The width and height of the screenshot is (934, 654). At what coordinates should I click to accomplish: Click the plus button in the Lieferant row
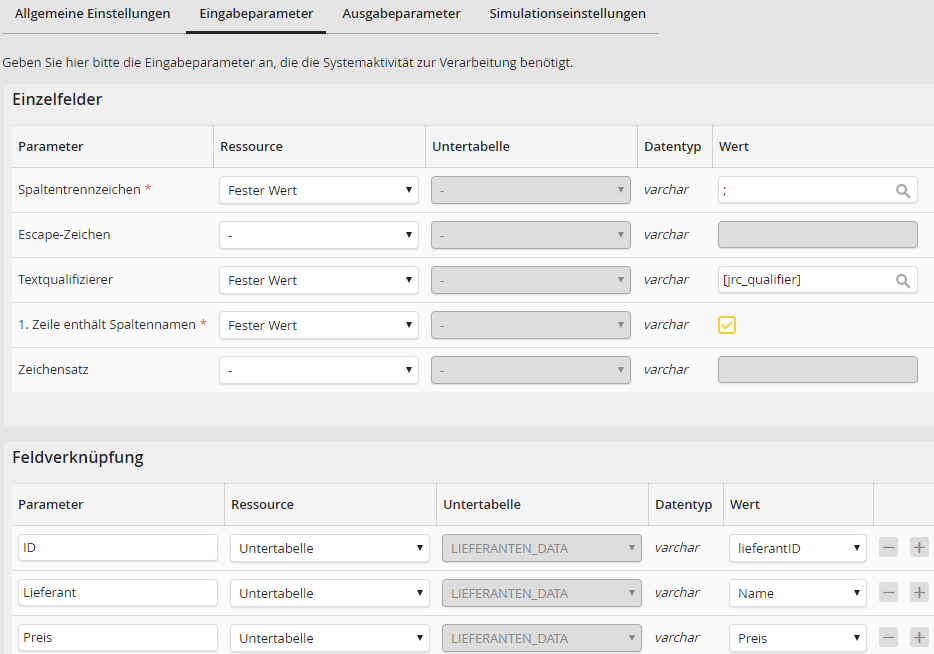point(919,592)
